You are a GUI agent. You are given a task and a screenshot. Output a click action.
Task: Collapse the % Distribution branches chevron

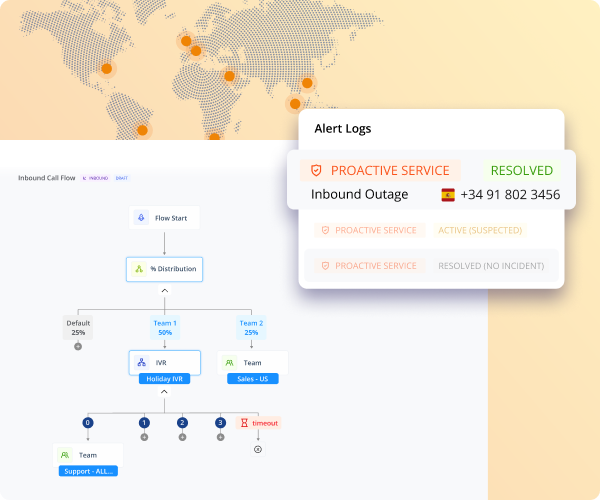point(164,291)
